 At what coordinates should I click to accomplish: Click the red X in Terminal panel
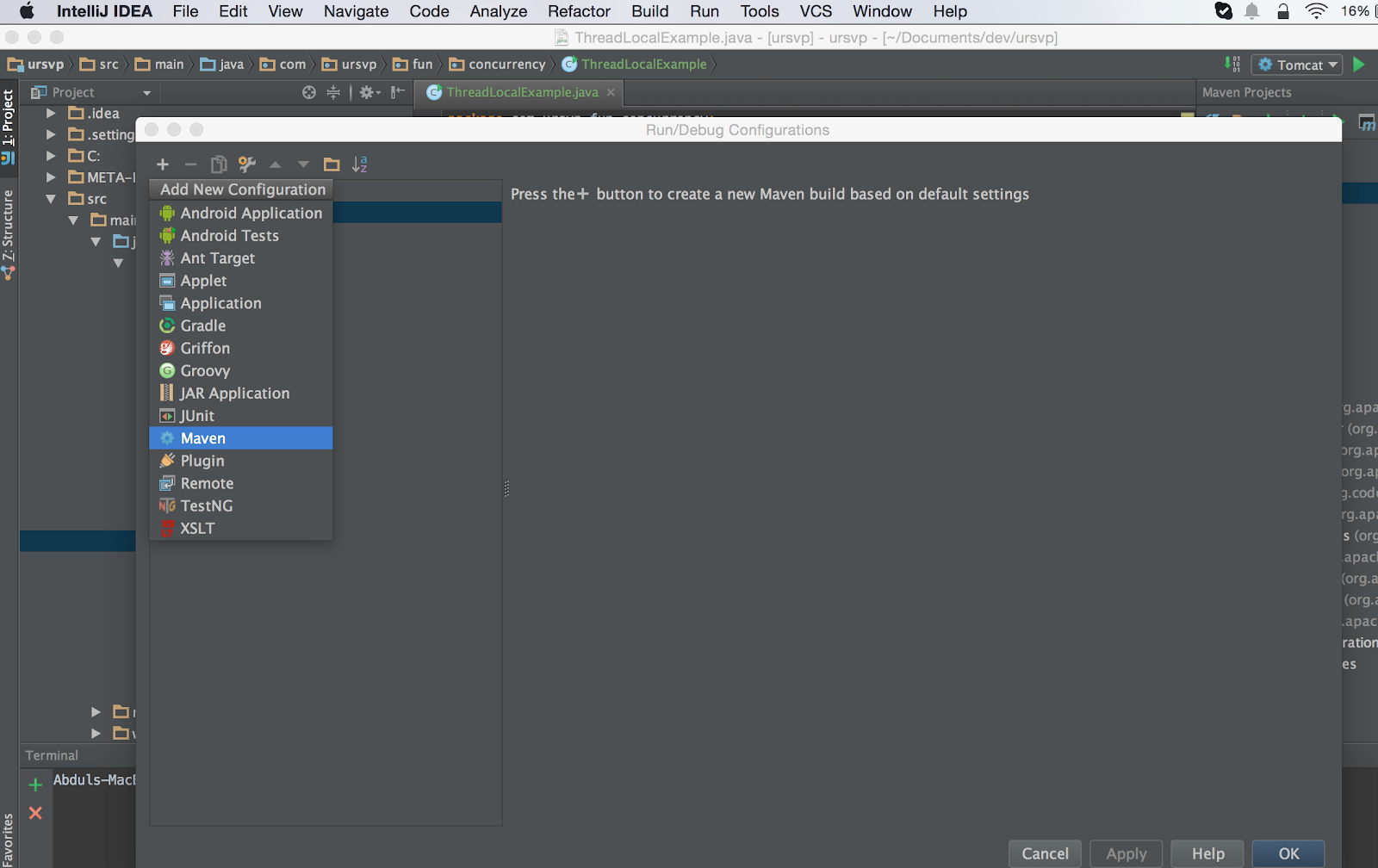coord(35,813)
